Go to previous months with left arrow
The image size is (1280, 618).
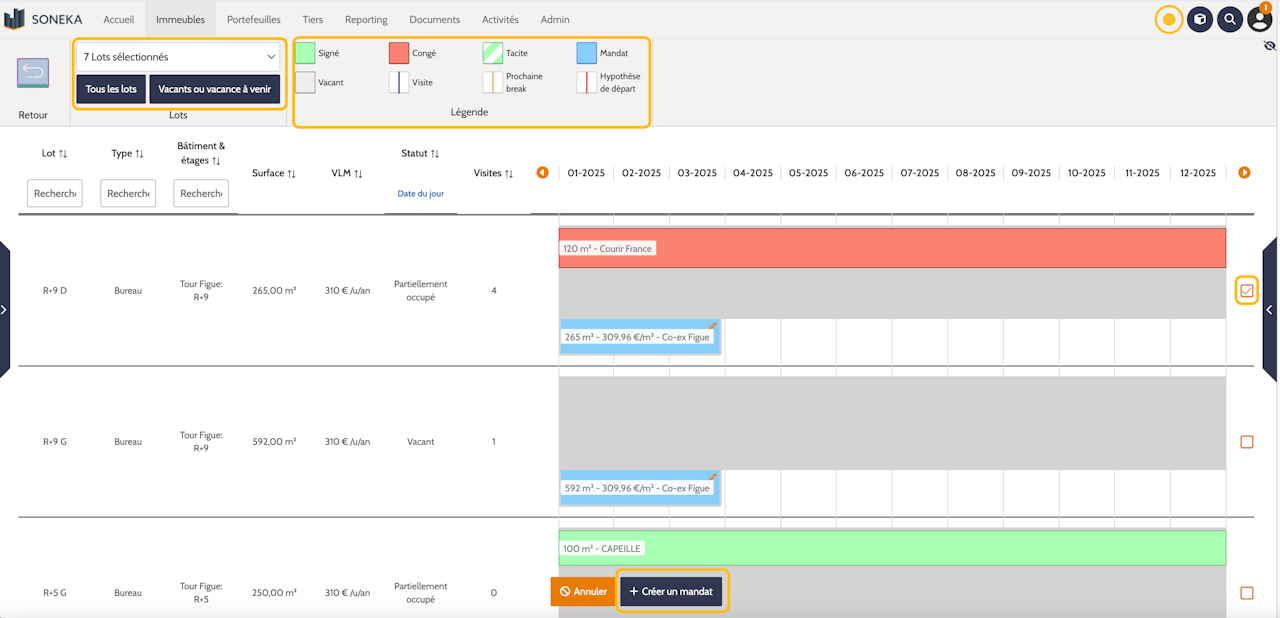click(543, 173)
